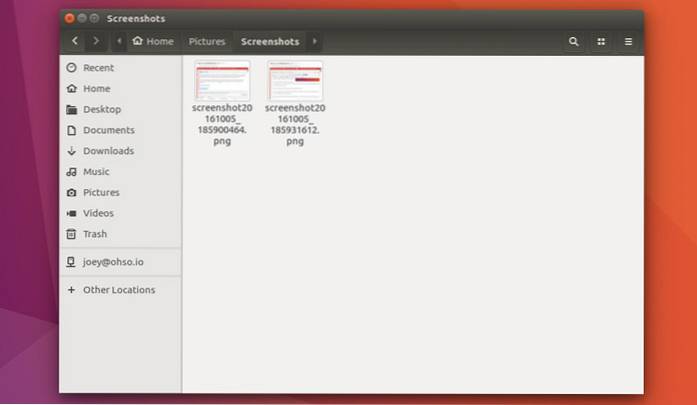
Task: Open Other Locations
Action: pyautogui.click(x=119, y=290)
